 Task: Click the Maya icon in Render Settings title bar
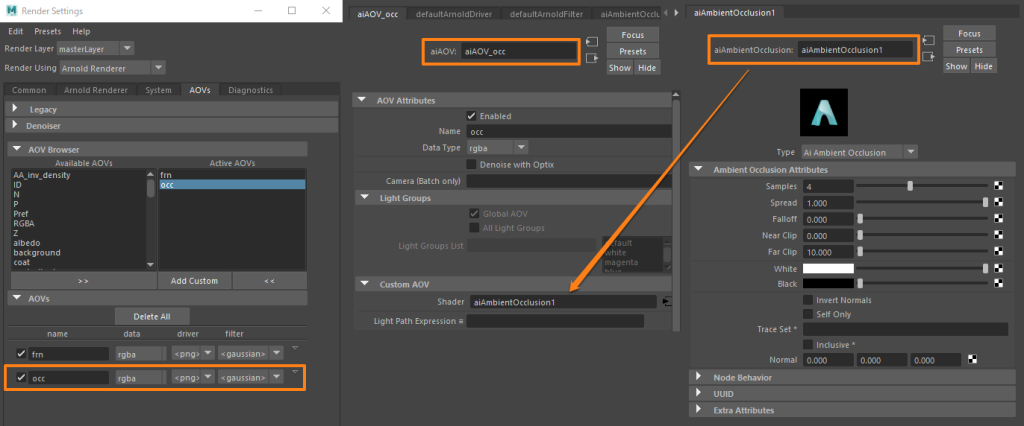[10, 11]
